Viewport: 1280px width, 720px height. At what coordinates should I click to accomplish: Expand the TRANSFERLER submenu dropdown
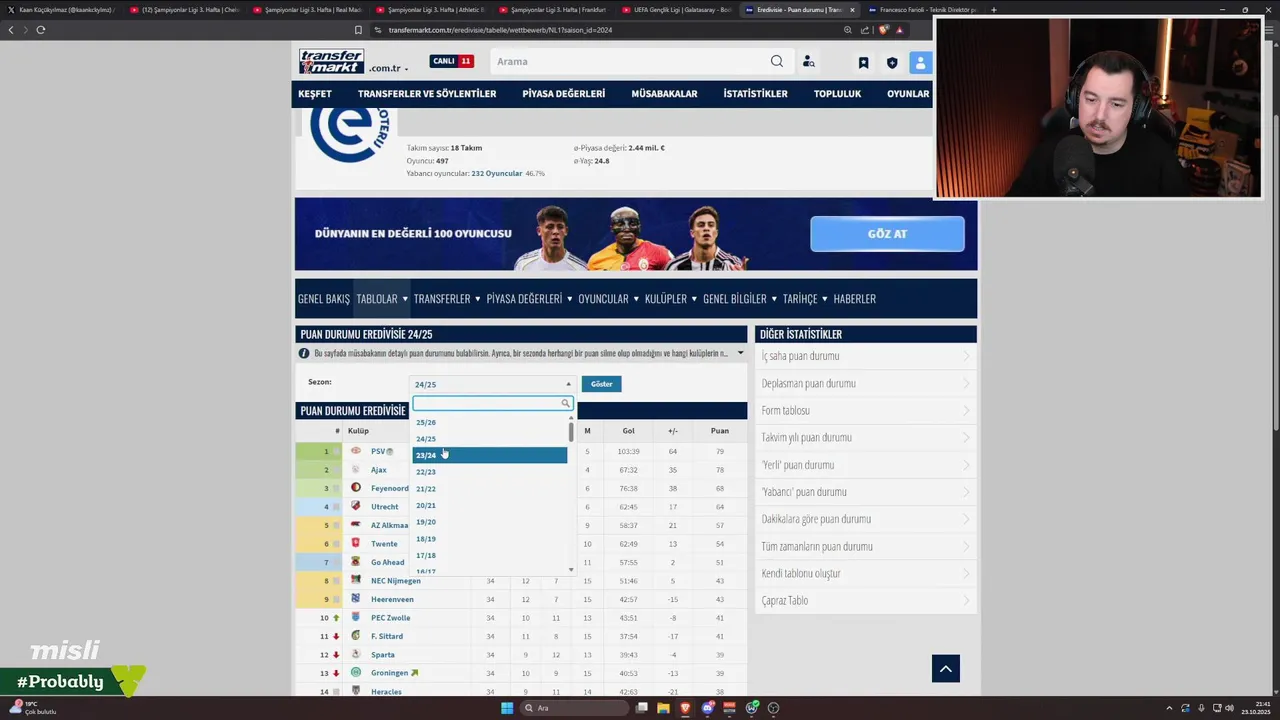[x=447, y=299]
